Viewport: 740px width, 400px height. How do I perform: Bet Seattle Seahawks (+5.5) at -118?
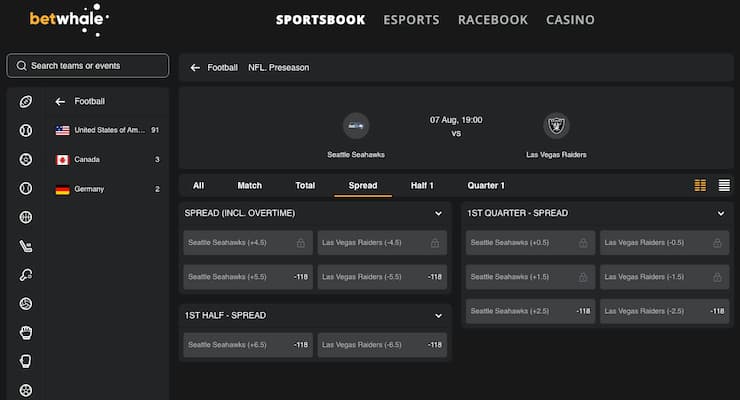tap(248, 277)
